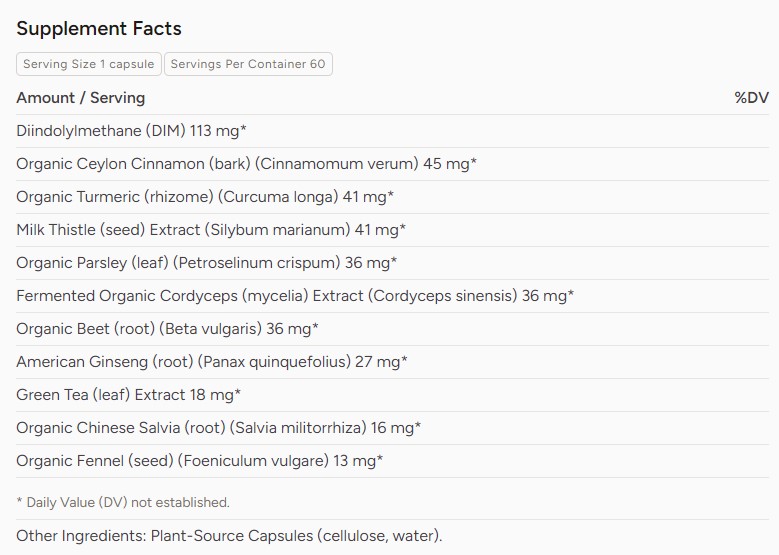Click the American Ginseng (root) row
The image size is (779, 555).
pyautogui.click(x=212, y=362)
